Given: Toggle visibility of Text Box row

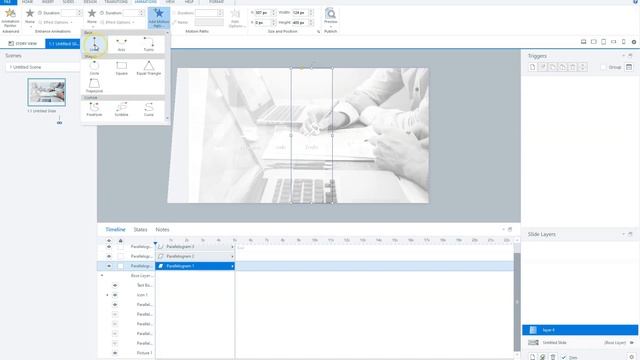Looking at the screenshot, I should pos(115,285).
